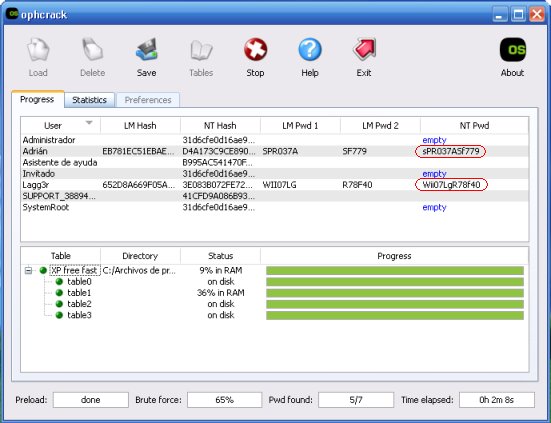The image size is (551, 423).
Task: Sort by the User column header arrow
Action: [89, 123]
